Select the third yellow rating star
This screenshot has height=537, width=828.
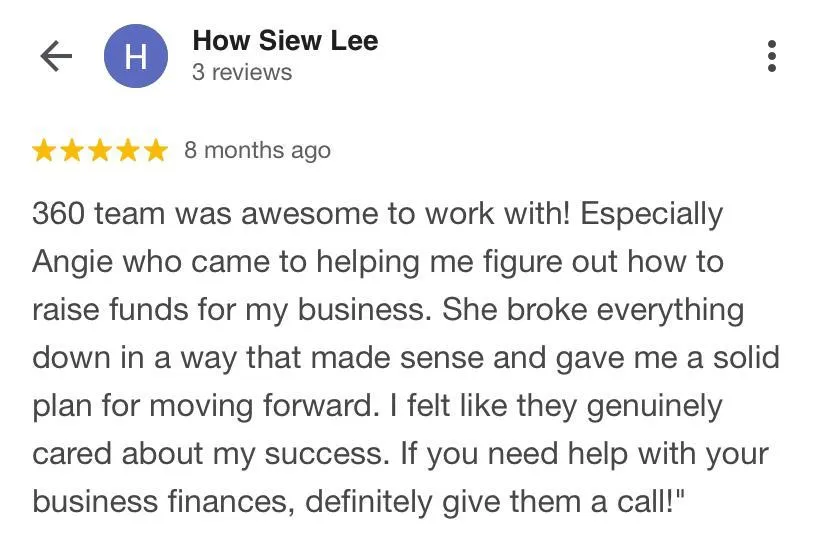pyautogui.click(x=100, y=150)
